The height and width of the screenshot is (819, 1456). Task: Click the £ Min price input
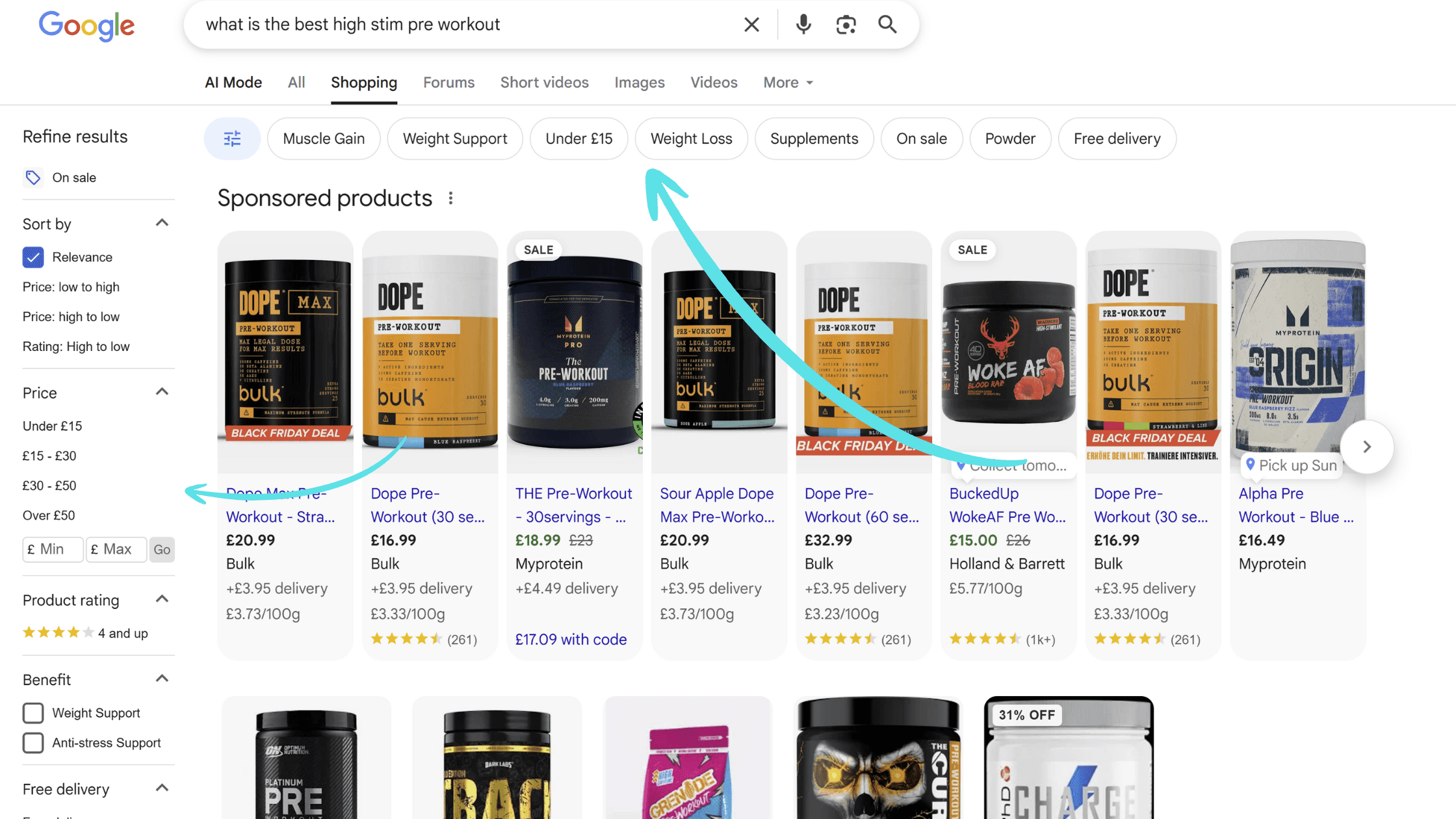click(53, 549)
